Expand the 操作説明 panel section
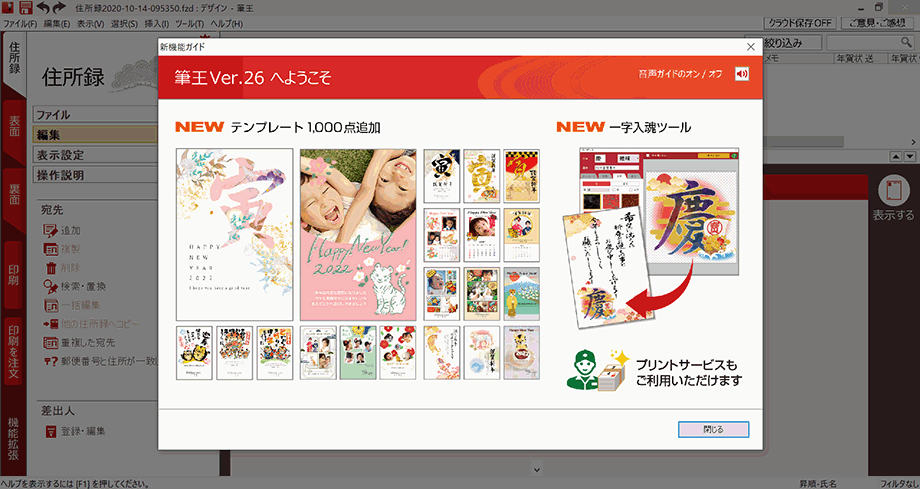The image size is (920, 489). 96,175
